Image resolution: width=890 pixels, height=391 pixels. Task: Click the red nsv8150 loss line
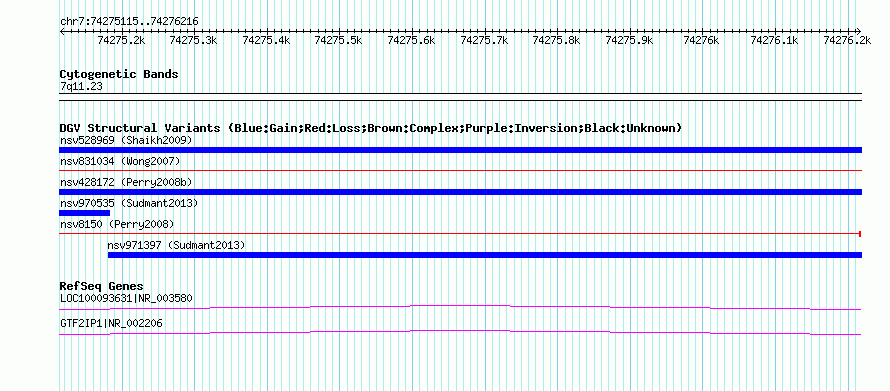click(460, 234)
